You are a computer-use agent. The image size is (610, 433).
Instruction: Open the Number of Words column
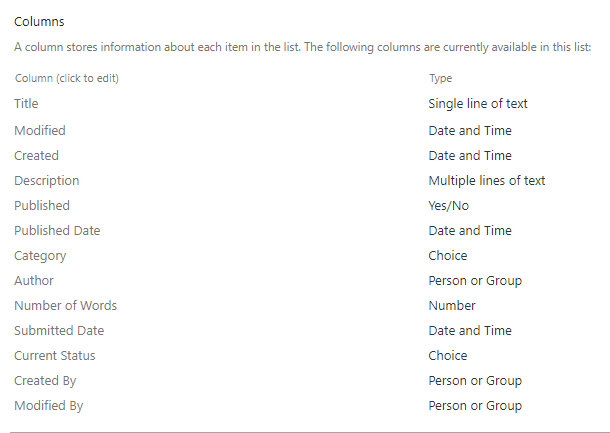point(65,306)
